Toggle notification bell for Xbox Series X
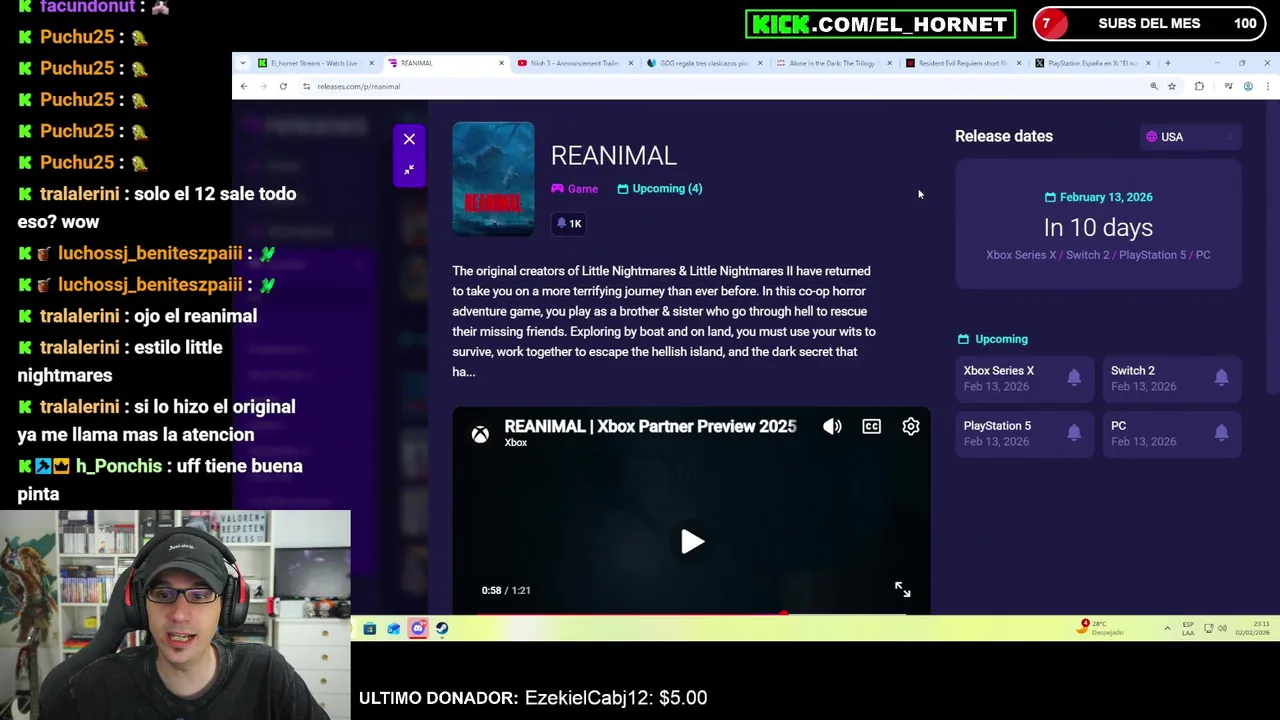The height and width of the screenshot is (720, 1280). [x=1074, y=378]
